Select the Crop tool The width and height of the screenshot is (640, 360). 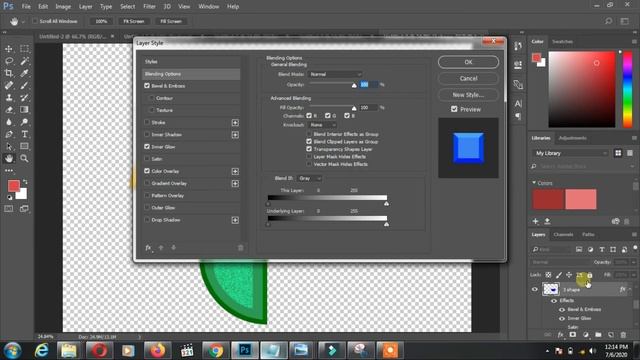9,73
